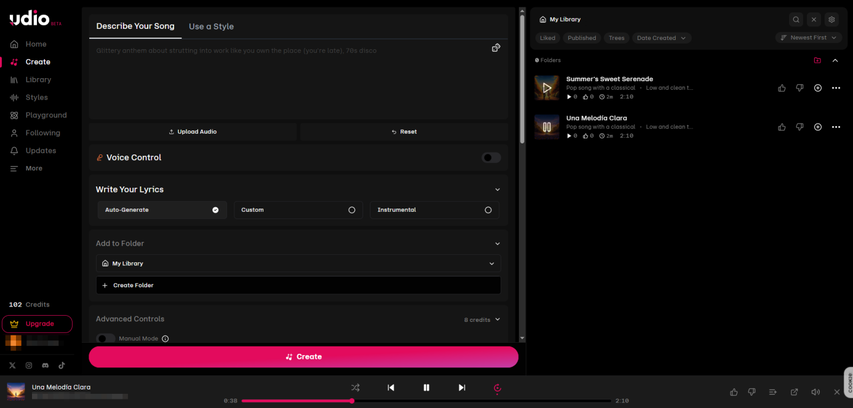This screenshot has height=408, width=853.
Task: Open the queue icon in player bar
Action: coord(772,392)
